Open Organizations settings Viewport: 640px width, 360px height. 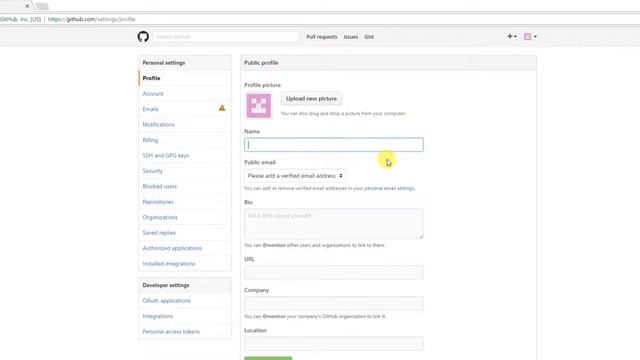185,218
